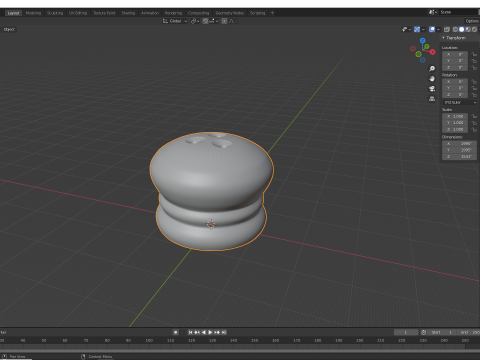Open the overlays options dropdown arrow
Viewport: 480px width, 360px height.
click(x=438, y=30)
